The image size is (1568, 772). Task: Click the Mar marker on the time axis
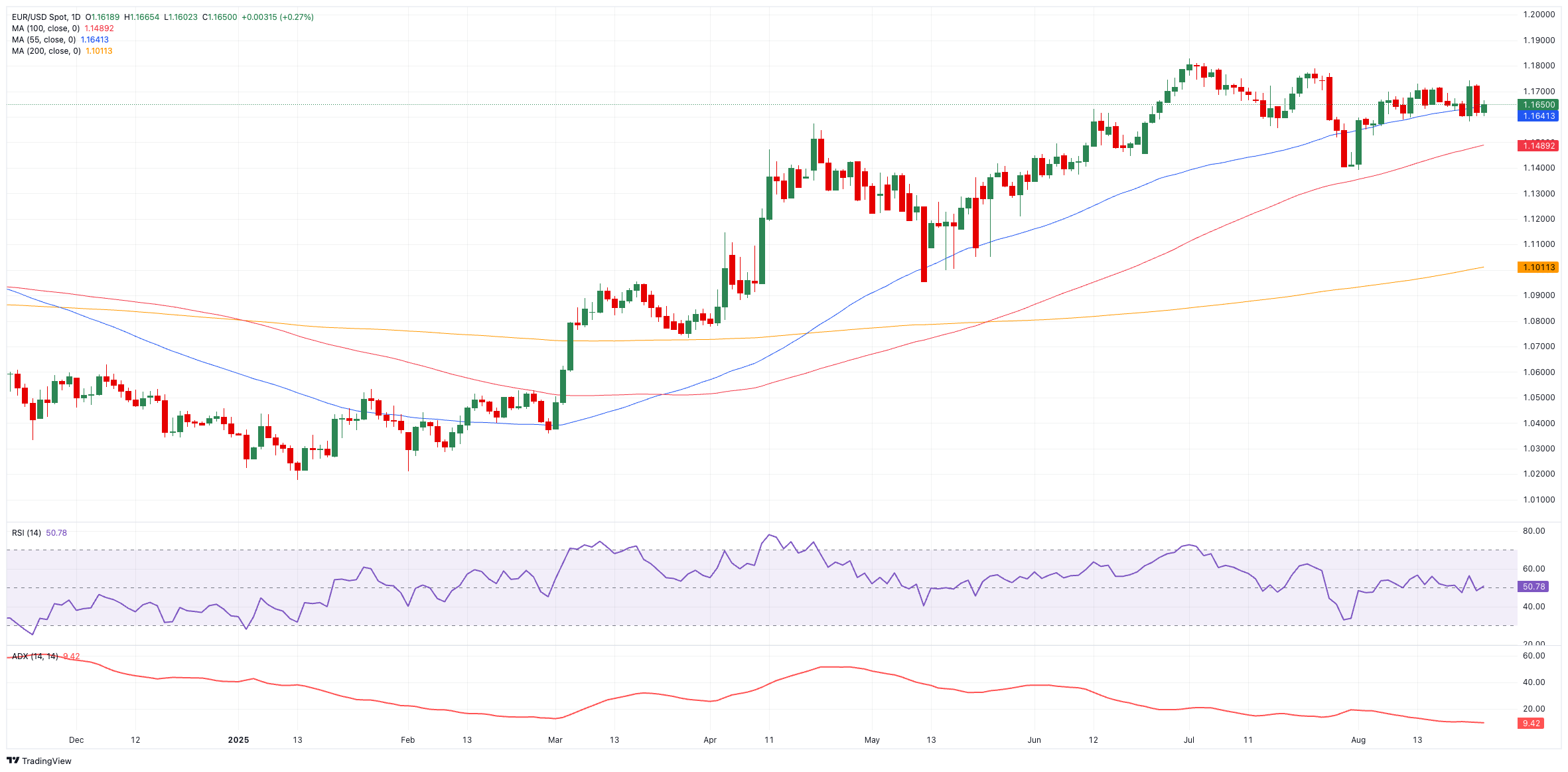tap(555, 740)
